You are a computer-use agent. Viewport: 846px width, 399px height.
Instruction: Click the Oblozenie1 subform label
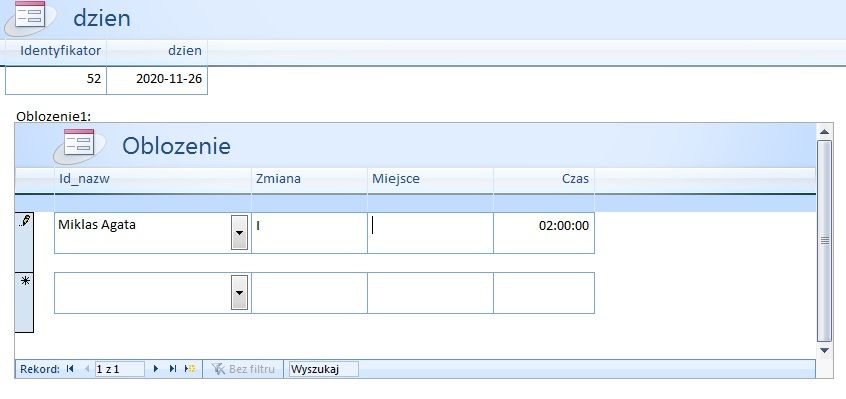coord(54,116)
